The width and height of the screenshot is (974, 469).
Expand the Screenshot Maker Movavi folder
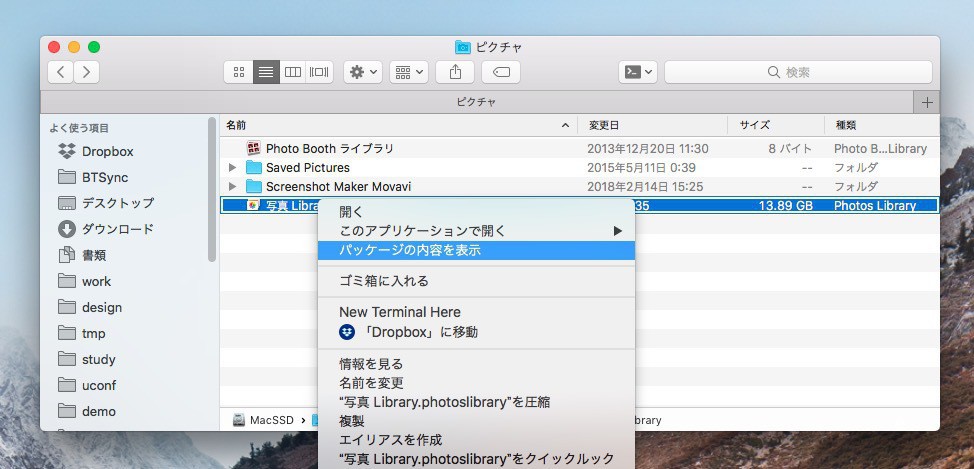pos(233,187)
